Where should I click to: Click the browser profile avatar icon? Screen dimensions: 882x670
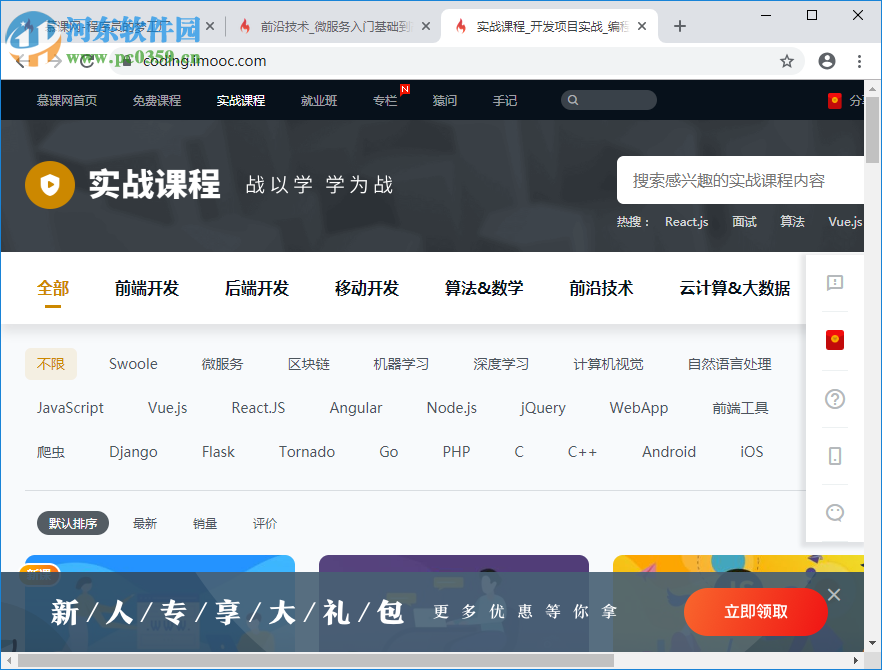826,61
